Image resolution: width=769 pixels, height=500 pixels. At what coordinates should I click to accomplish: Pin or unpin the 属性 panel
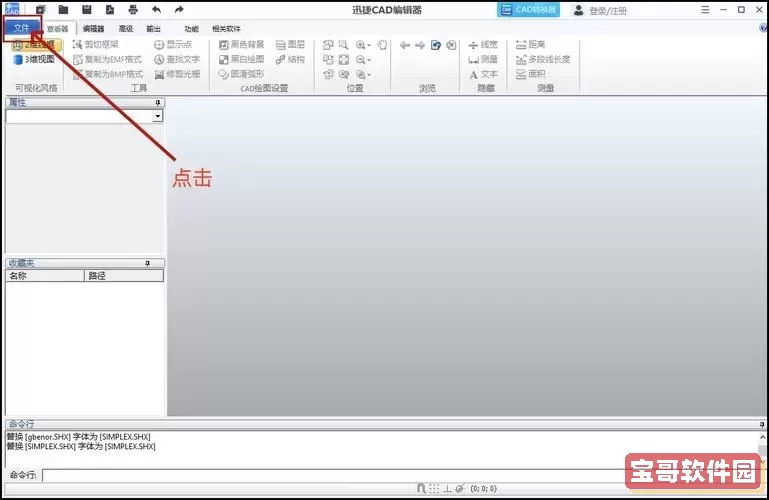click(x=157, y=102)
